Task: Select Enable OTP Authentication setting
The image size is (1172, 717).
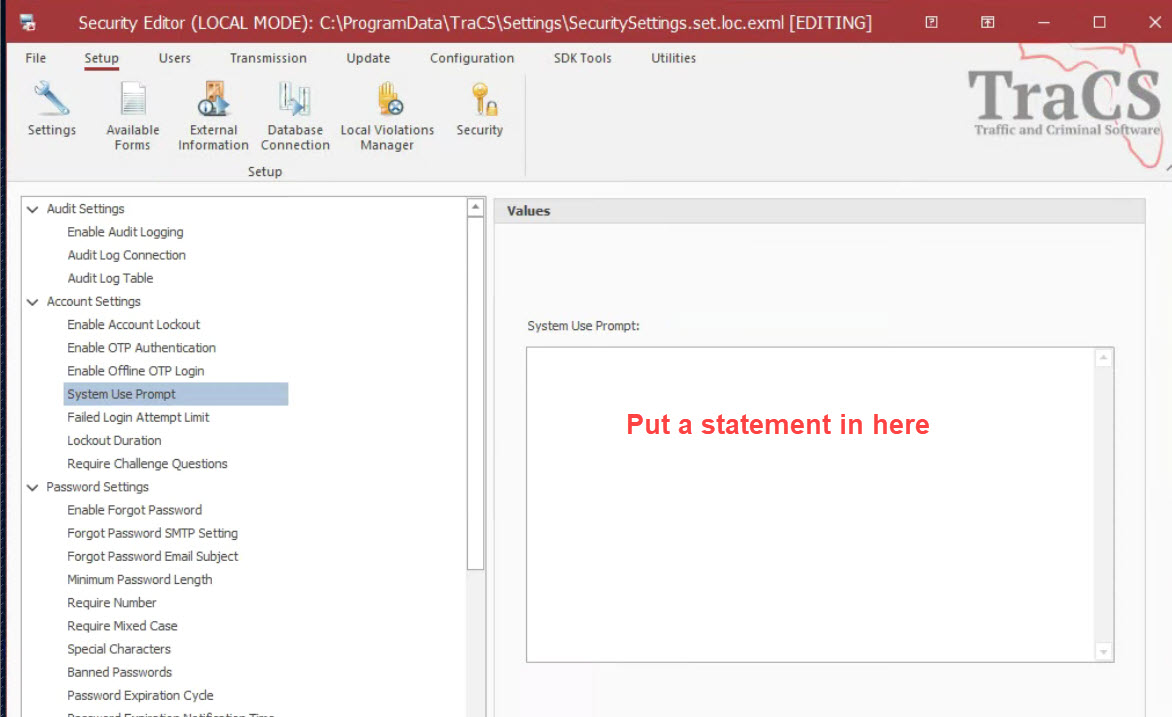Action: coord(141,348)
